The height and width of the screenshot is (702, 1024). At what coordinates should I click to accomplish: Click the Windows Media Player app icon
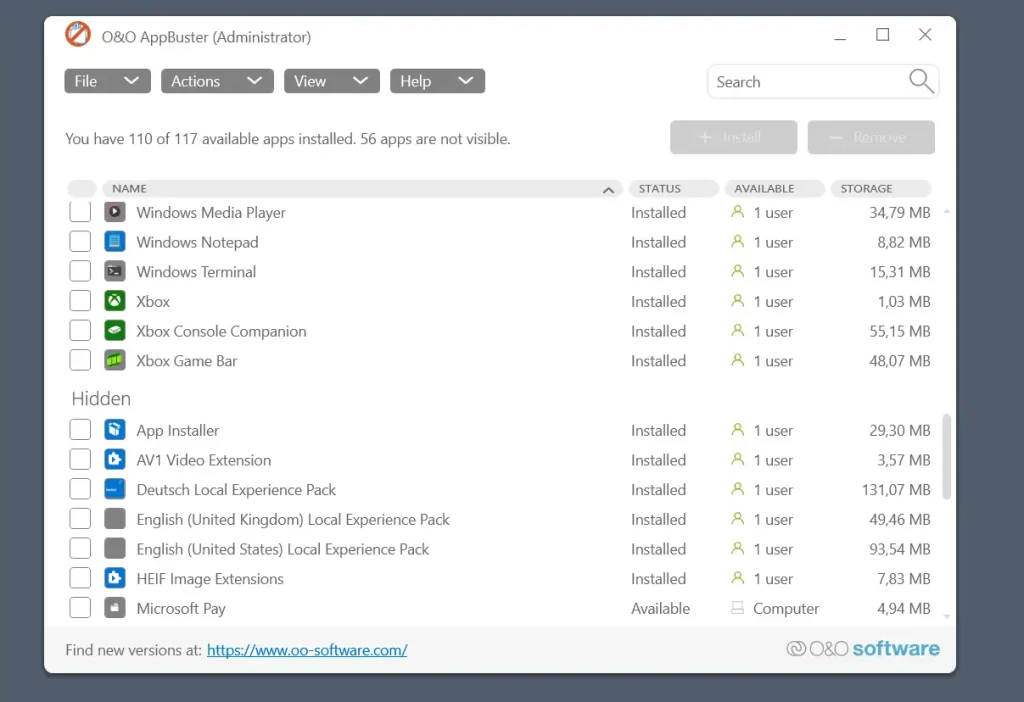(x=114, y=211)
